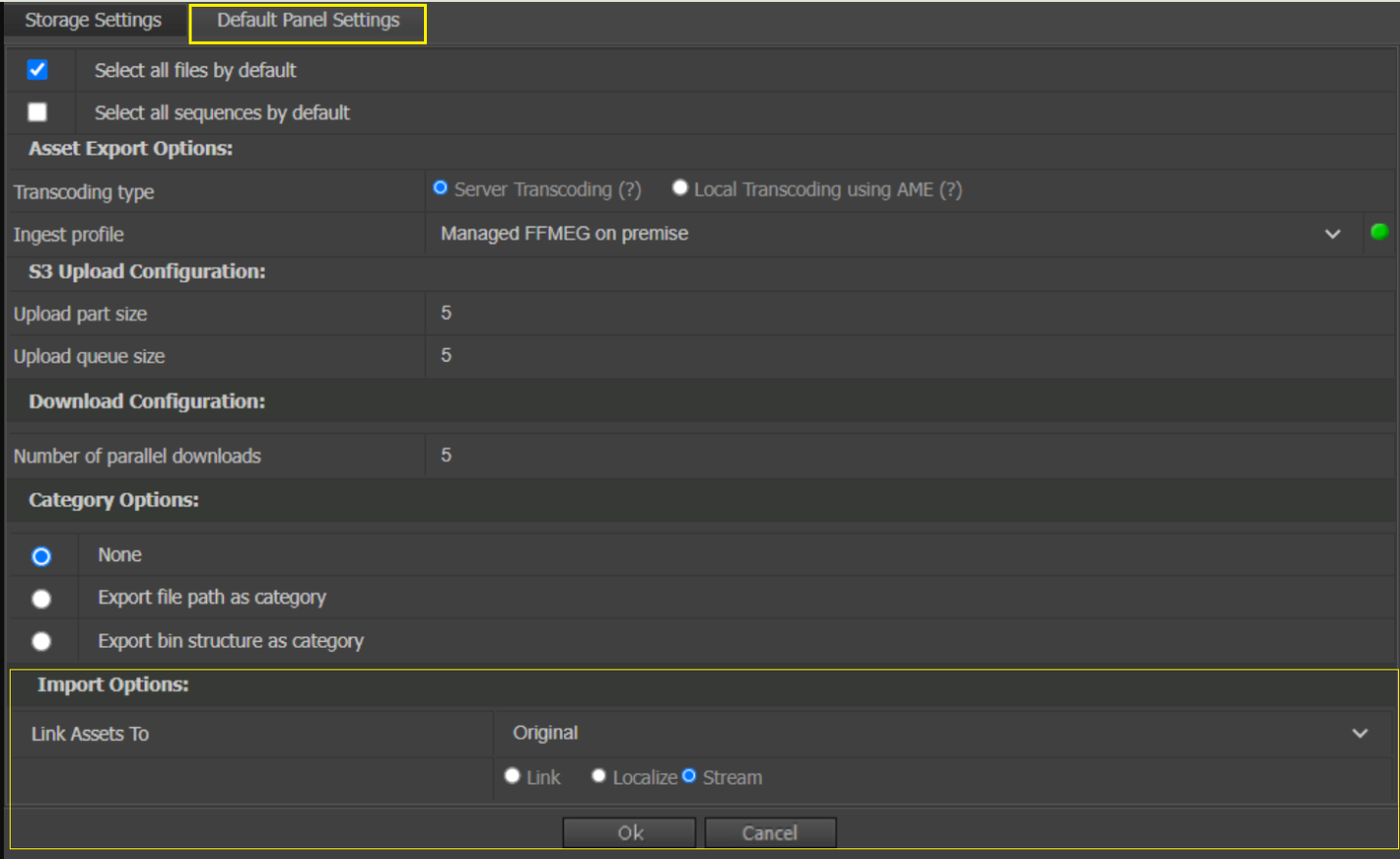Open the Link Assets To dropdown
The height and width of the screenshot is (859, 1400).
pyautogui.click(x=942, y=733)
